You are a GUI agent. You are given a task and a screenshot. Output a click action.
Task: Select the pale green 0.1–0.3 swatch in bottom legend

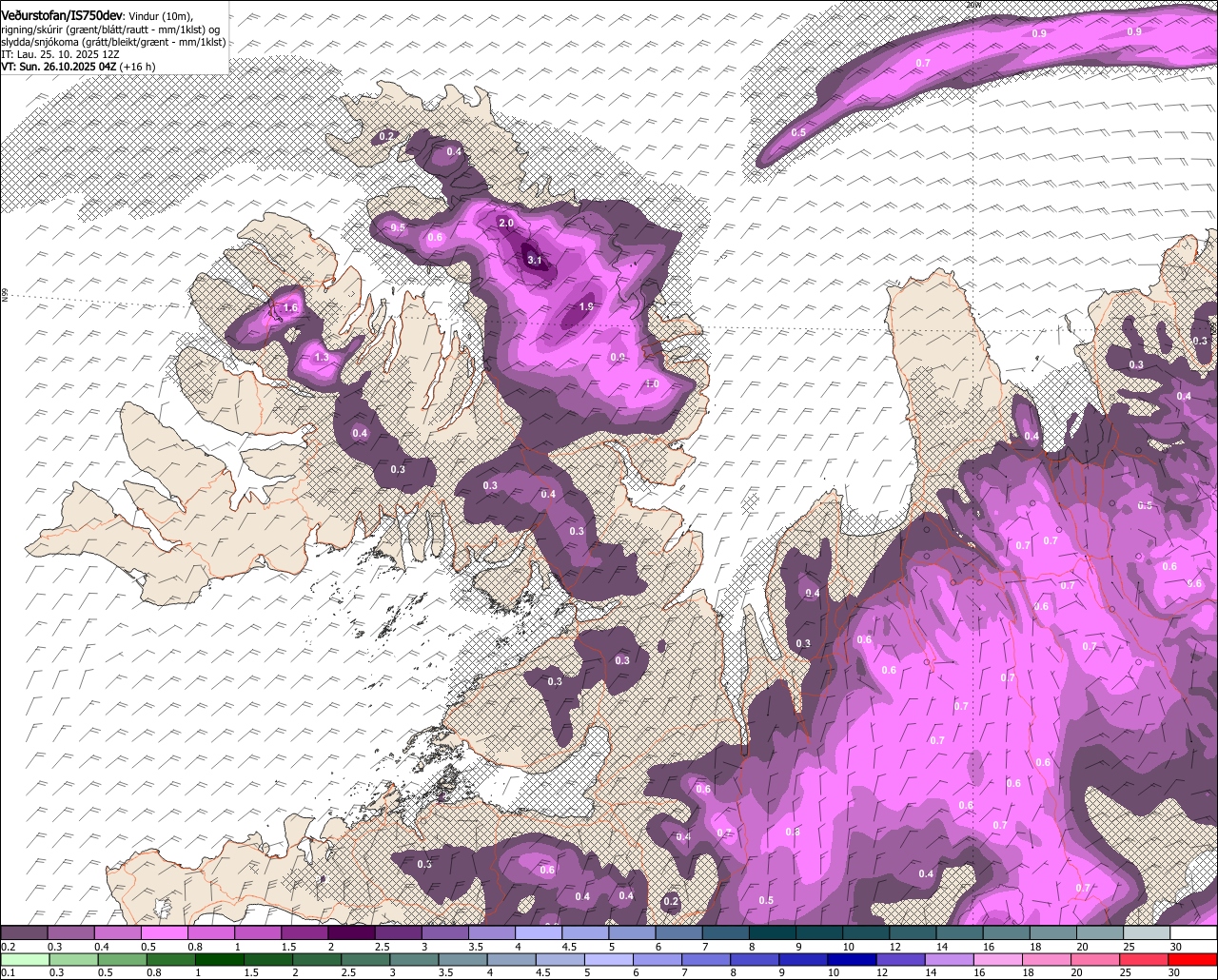24,960
